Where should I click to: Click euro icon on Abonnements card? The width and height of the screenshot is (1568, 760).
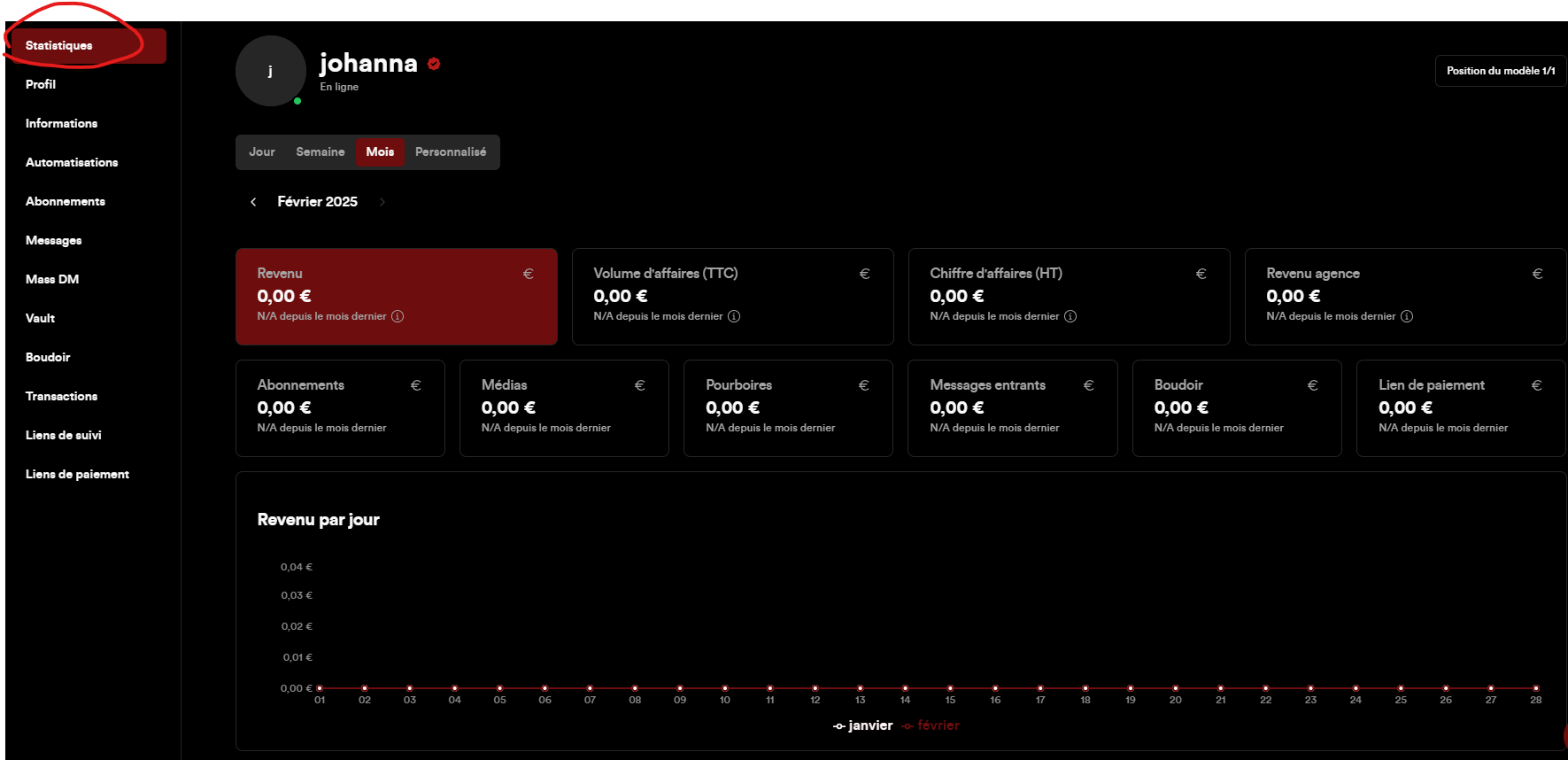pyautogui.click(x=416, y=385)
